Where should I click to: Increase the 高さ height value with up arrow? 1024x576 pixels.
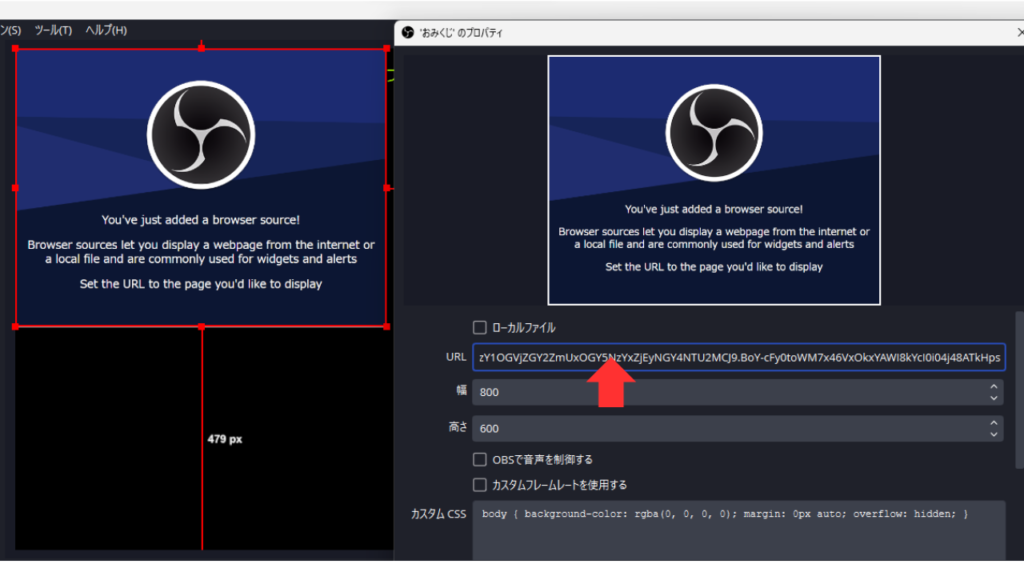pos(993,423)
